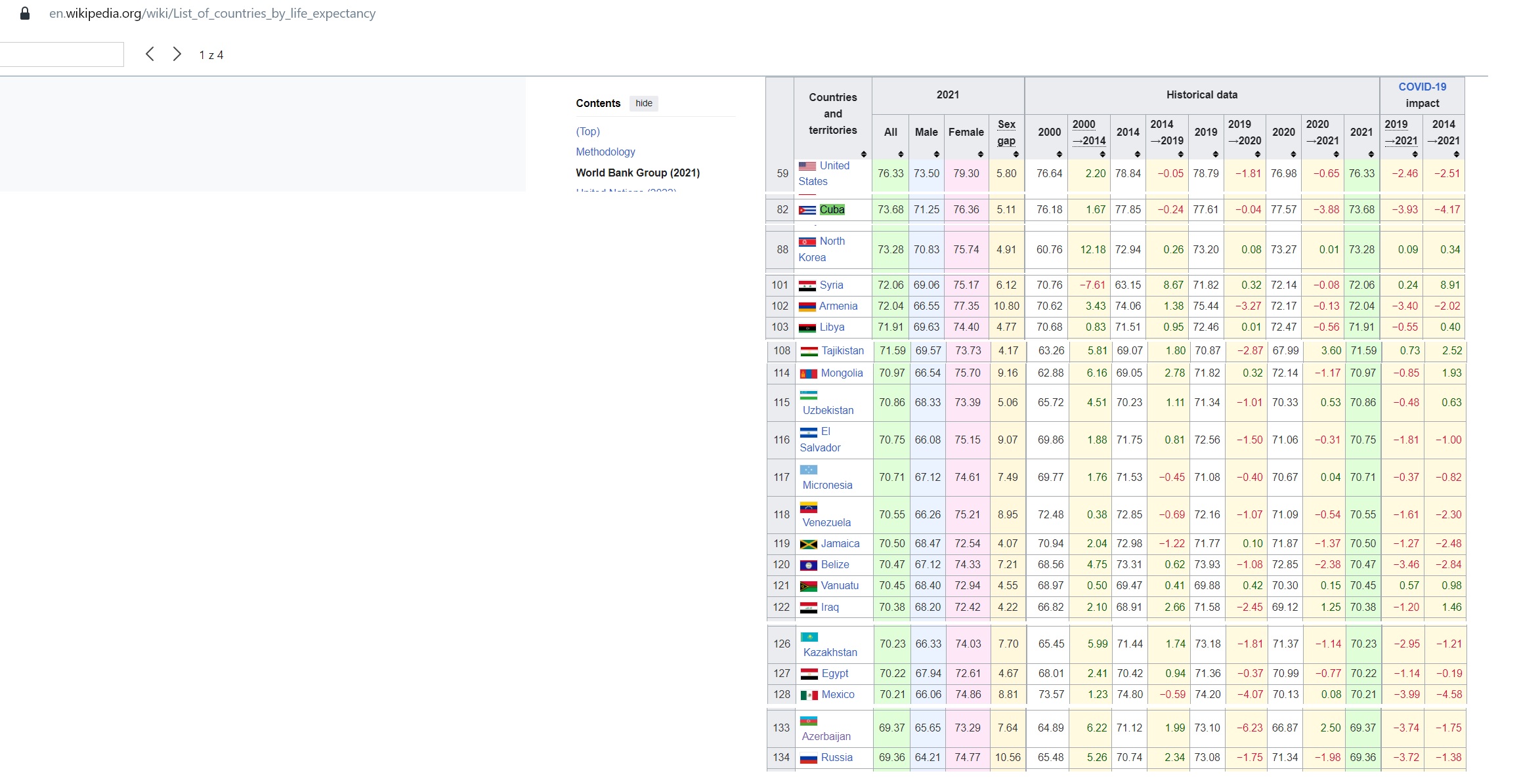
Task: Click the Cuba flag icon
Action: (807, 210)
